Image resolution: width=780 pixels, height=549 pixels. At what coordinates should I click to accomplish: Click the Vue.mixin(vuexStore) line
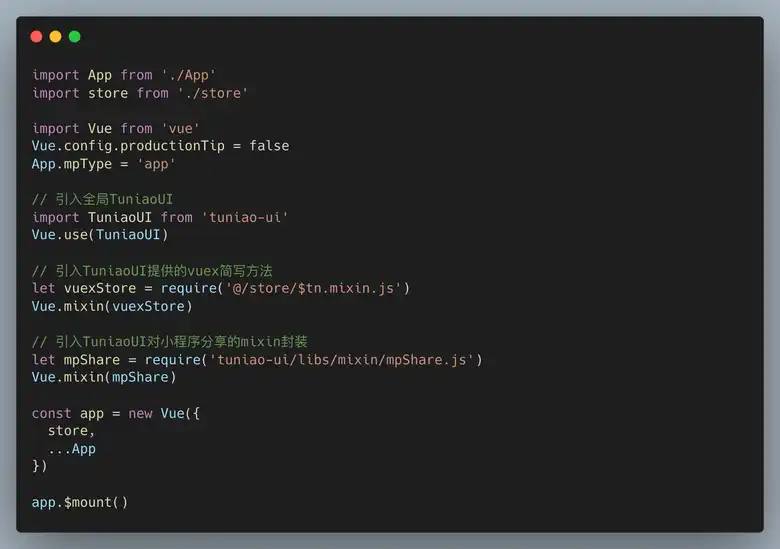pyautogui.click(x=112, y=306)
